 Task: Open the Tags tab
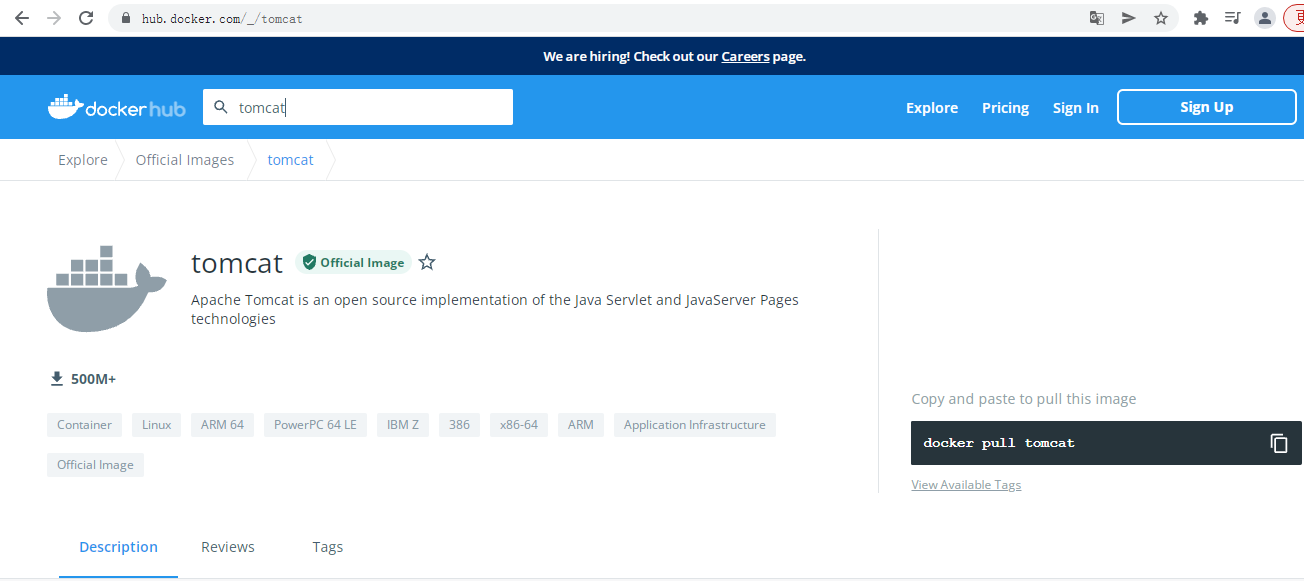tap(327, 547)
